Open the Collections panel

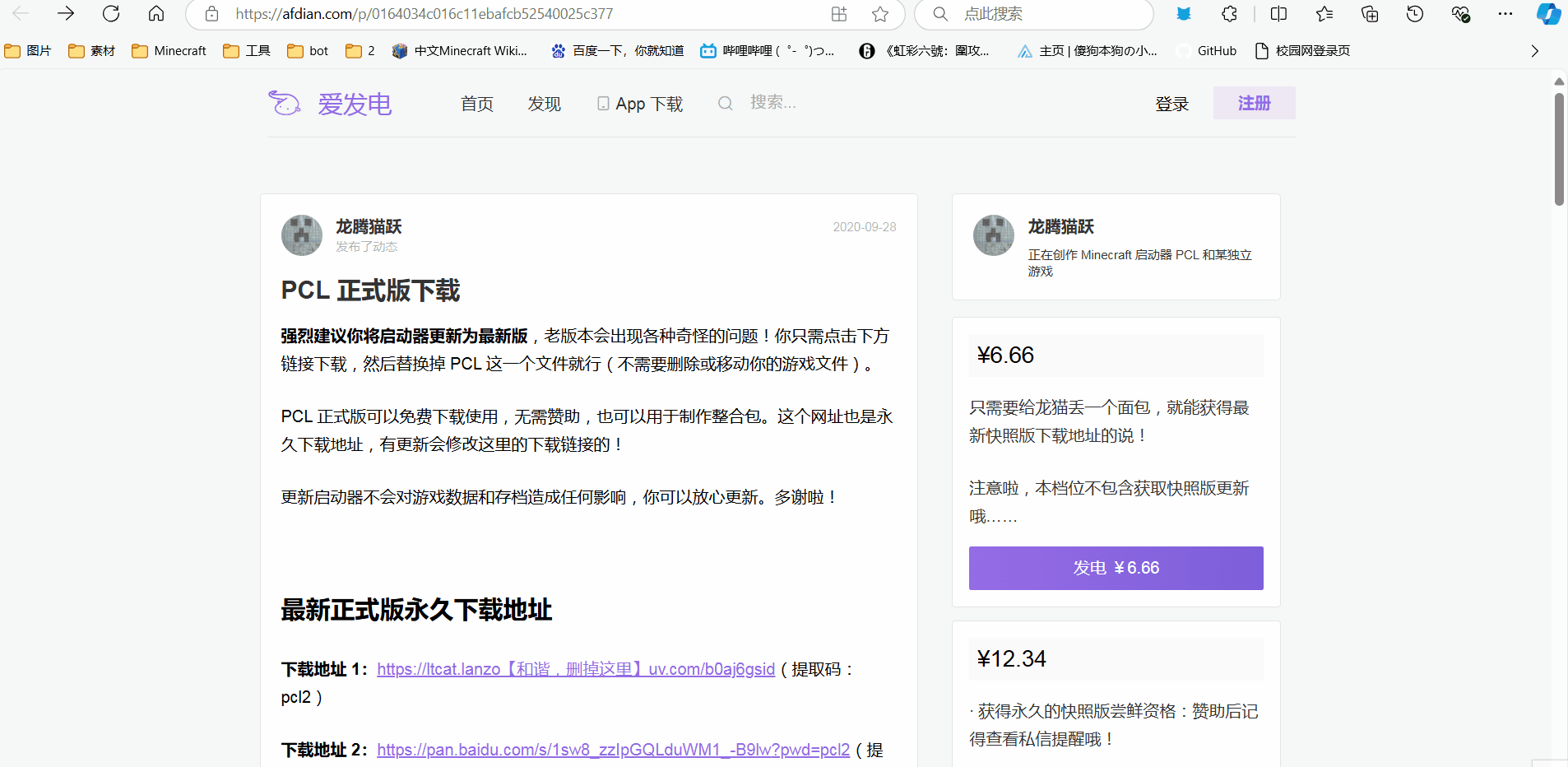pos(1369,14)
